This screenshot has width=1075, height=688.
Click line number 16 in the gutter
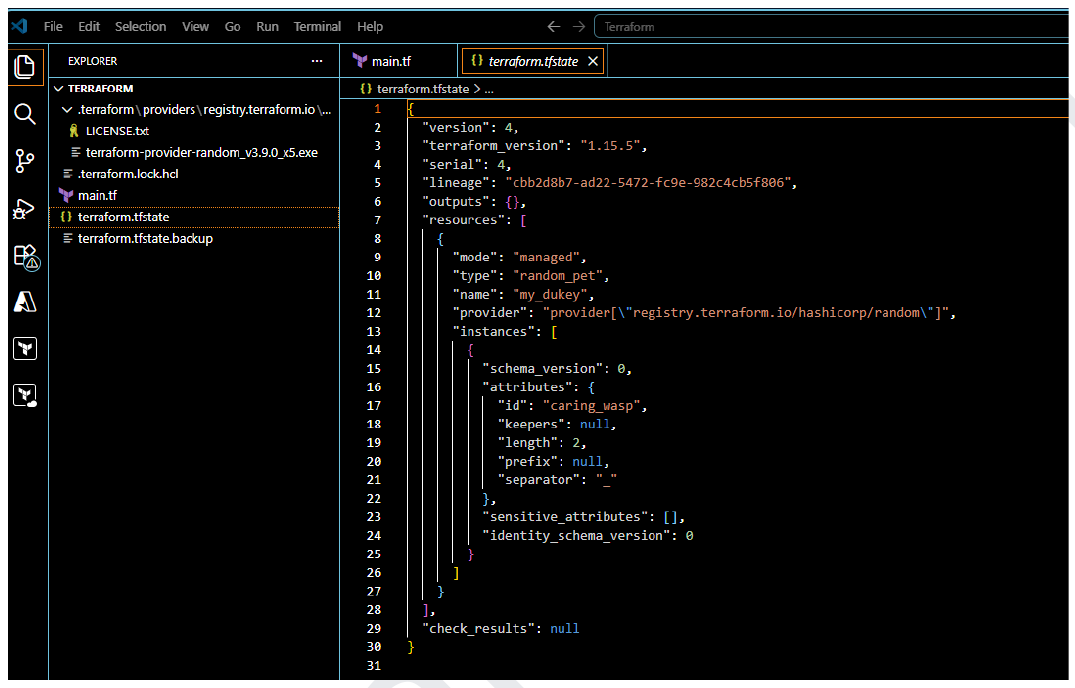click(x=374, y=387)
